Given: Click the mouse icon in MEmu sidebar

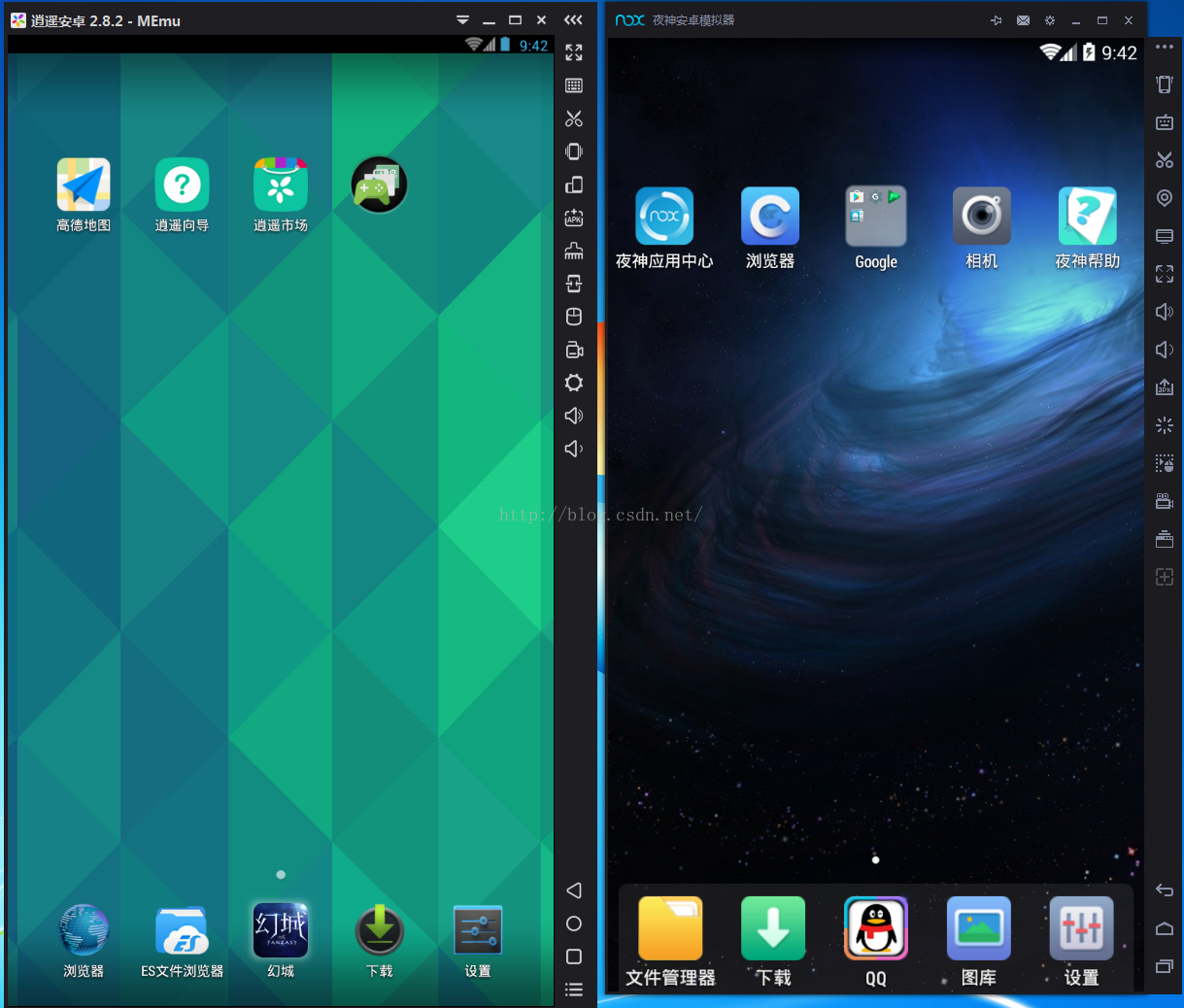Looking at the screenshot, I should [x=574, y=317].
